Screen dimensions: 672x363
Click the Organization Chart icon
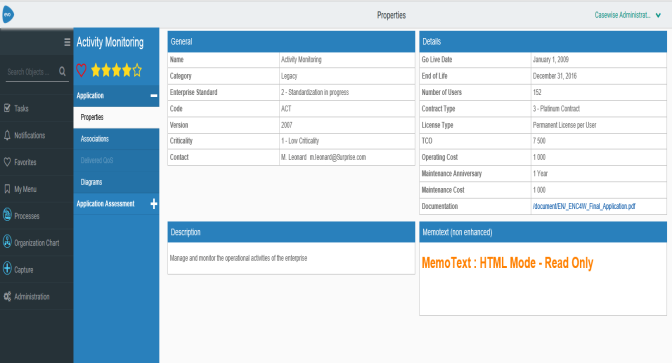[x=7, y=241]
